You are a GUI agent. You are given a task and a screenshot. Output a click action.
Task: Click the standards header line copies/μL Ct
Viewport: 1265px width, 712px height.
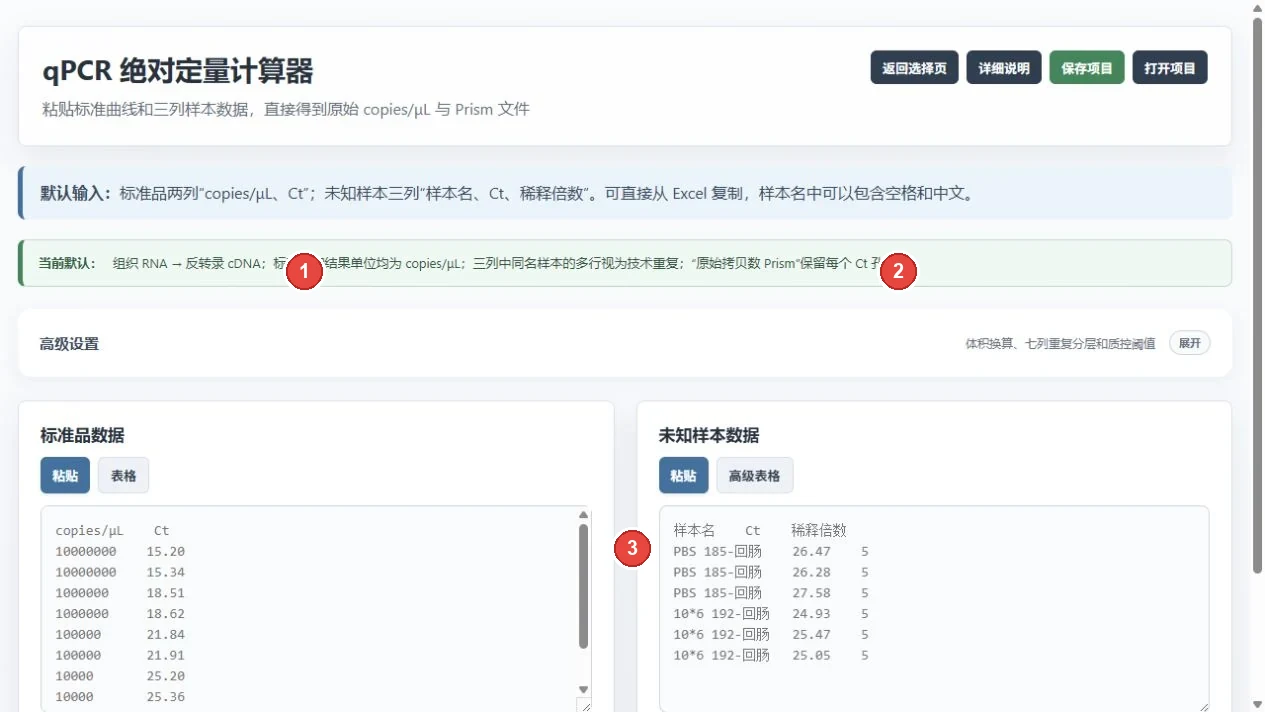point(112,530)
